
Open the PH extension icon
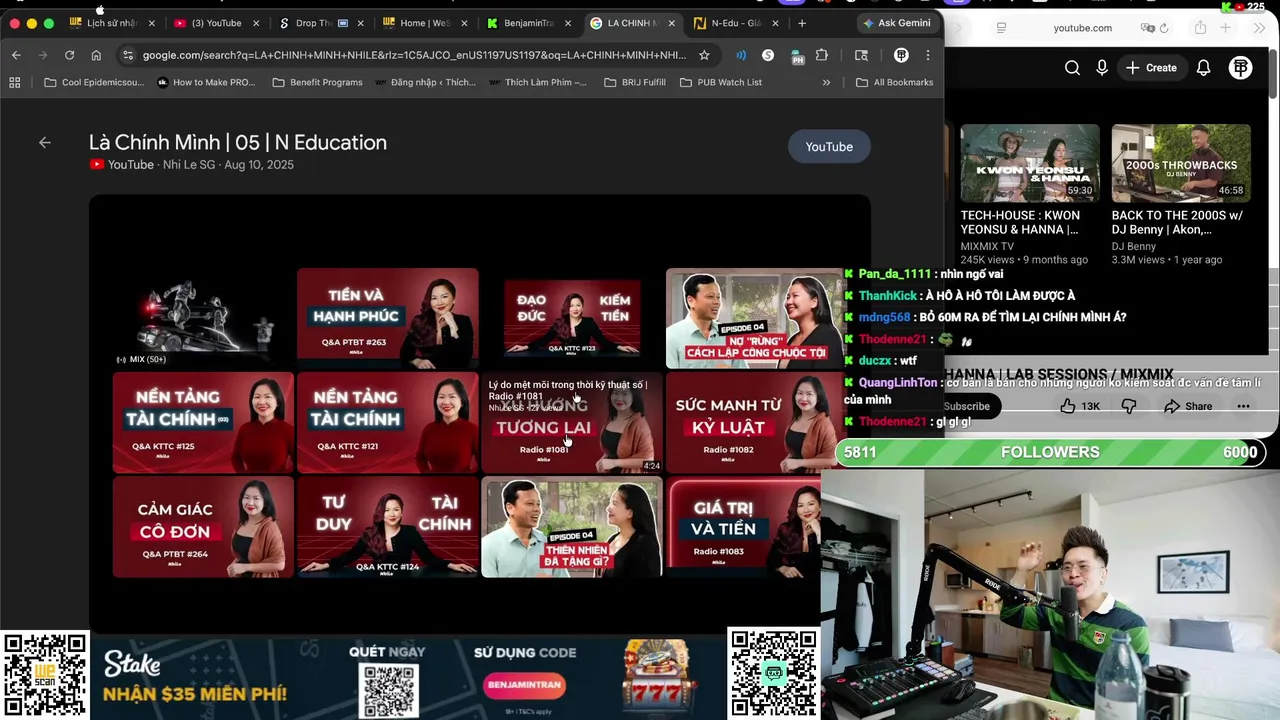tap(797, 56)
